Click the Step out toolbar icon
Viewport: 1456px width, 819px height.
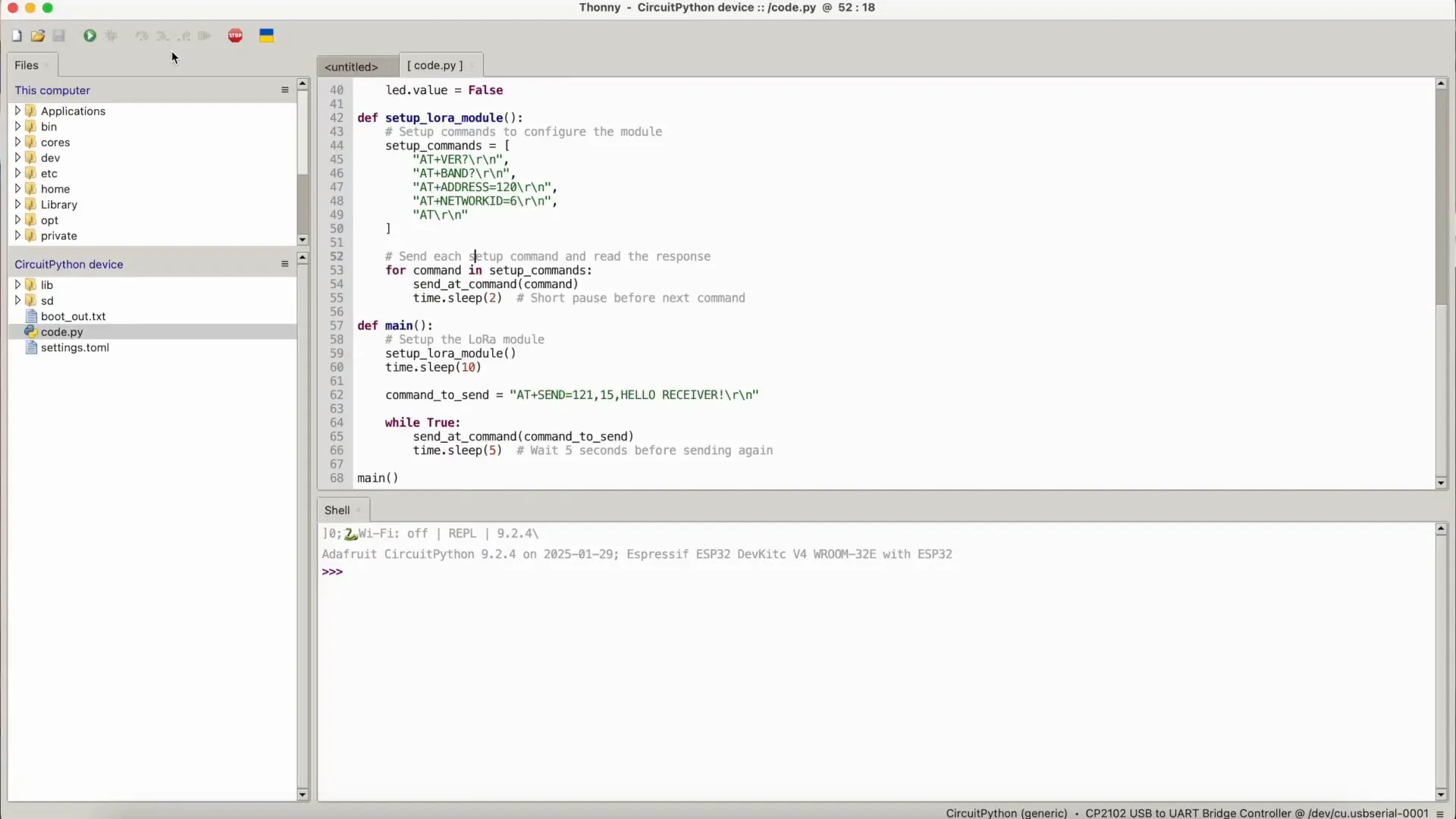184,36
